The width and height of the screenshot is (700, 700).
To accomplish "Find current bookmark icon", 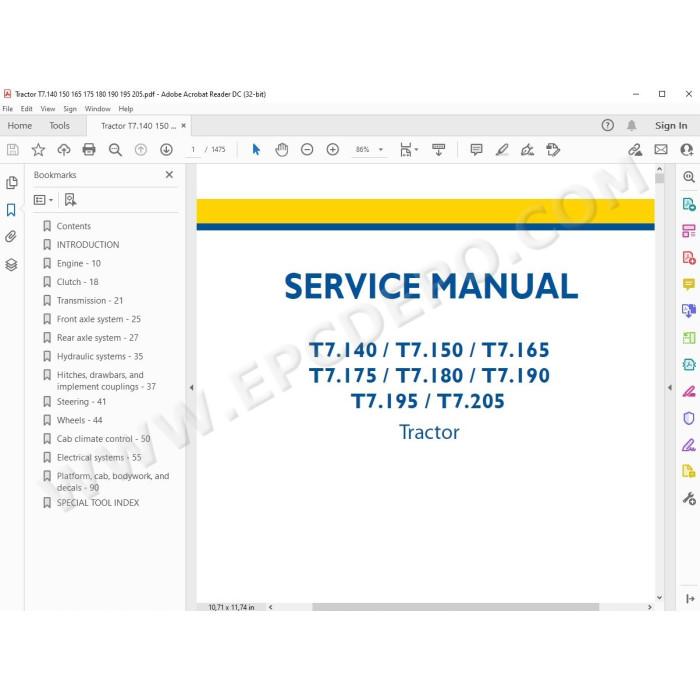I will click(x=70, y=200).
